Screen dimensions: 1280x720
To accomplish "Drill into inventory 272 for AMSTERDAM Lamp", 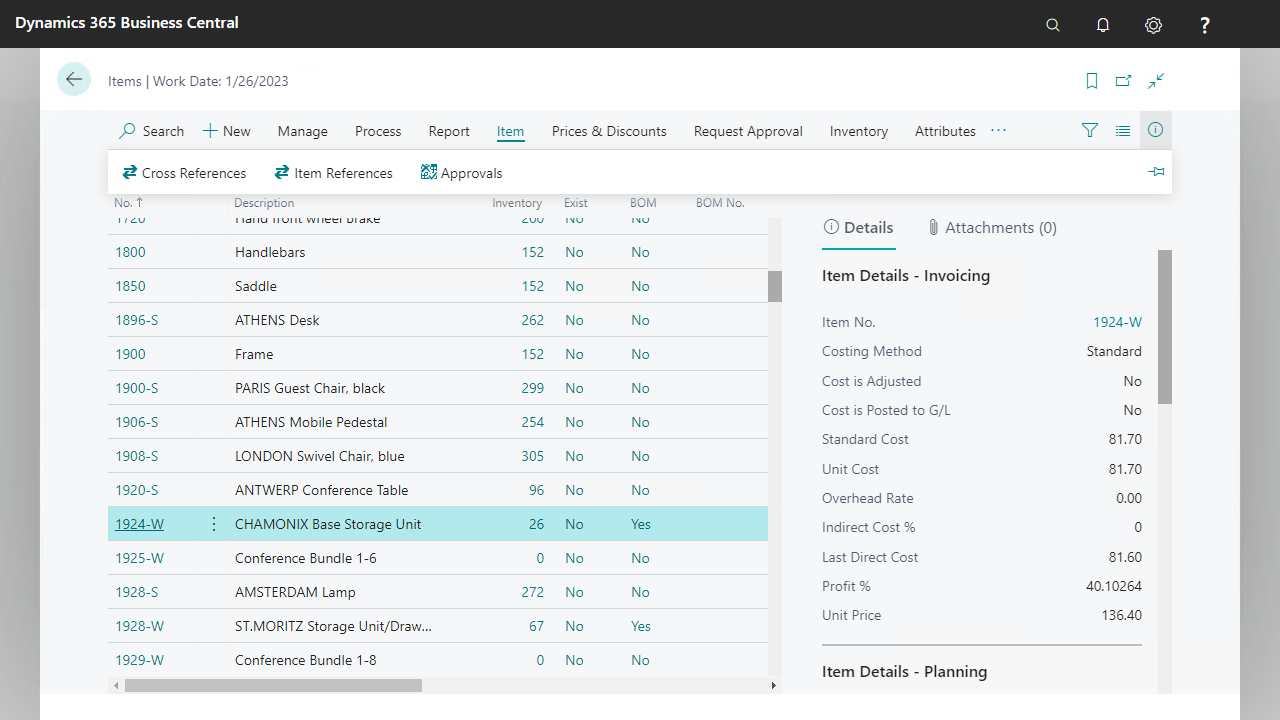I will pyautogui.click(x=533, y=592).
